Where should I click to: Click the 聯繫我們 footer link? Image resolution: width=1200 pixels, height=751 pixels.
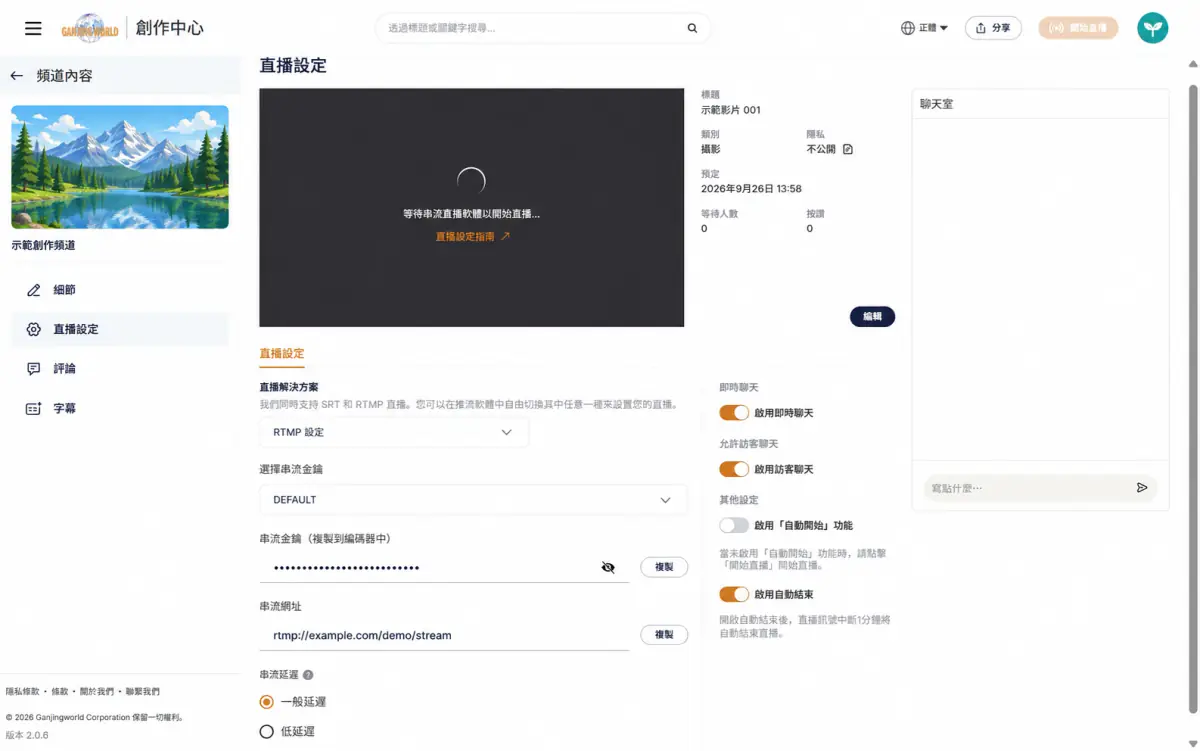(x=142, y=692)
